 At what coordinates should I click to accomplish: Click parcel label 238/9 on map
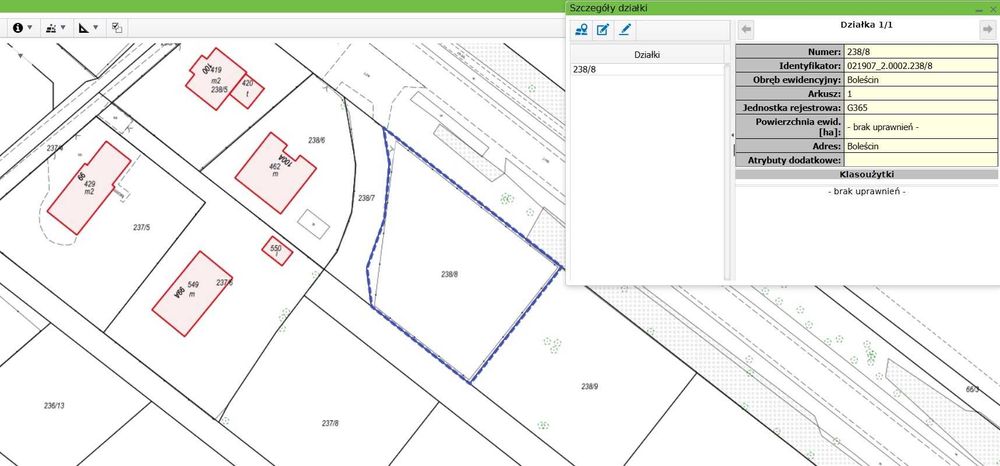pyautogui.click(x=590, y=386)
